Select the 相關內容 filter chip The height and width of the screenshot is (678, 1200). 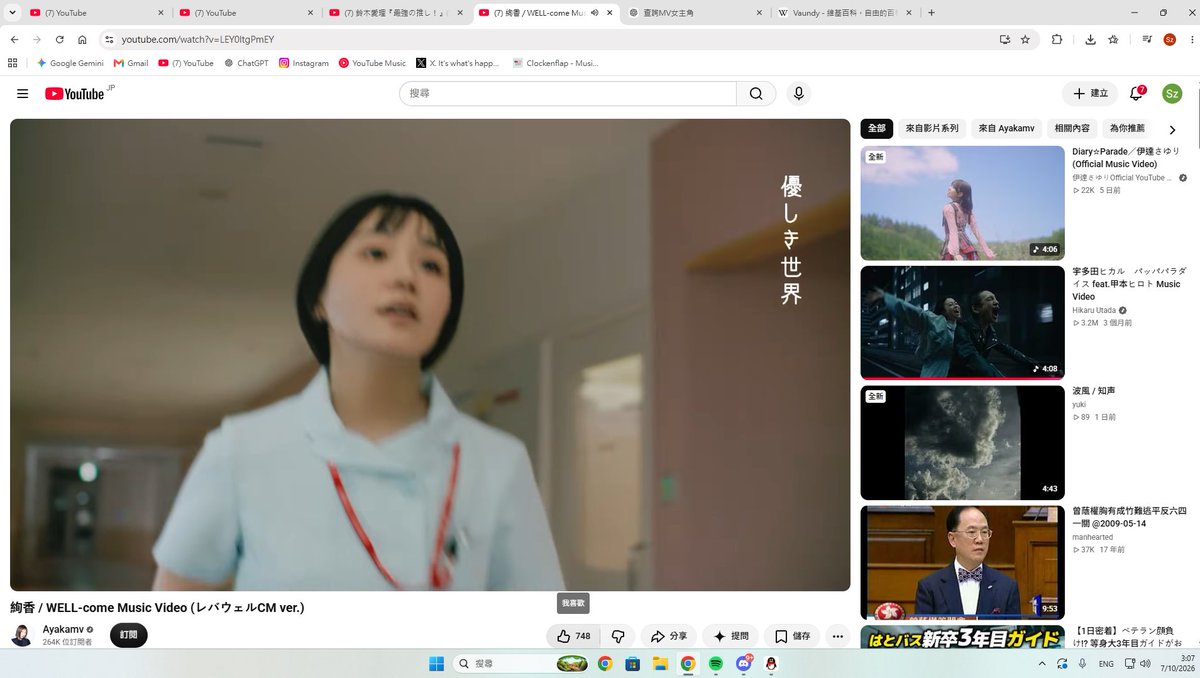point(1072,128)
